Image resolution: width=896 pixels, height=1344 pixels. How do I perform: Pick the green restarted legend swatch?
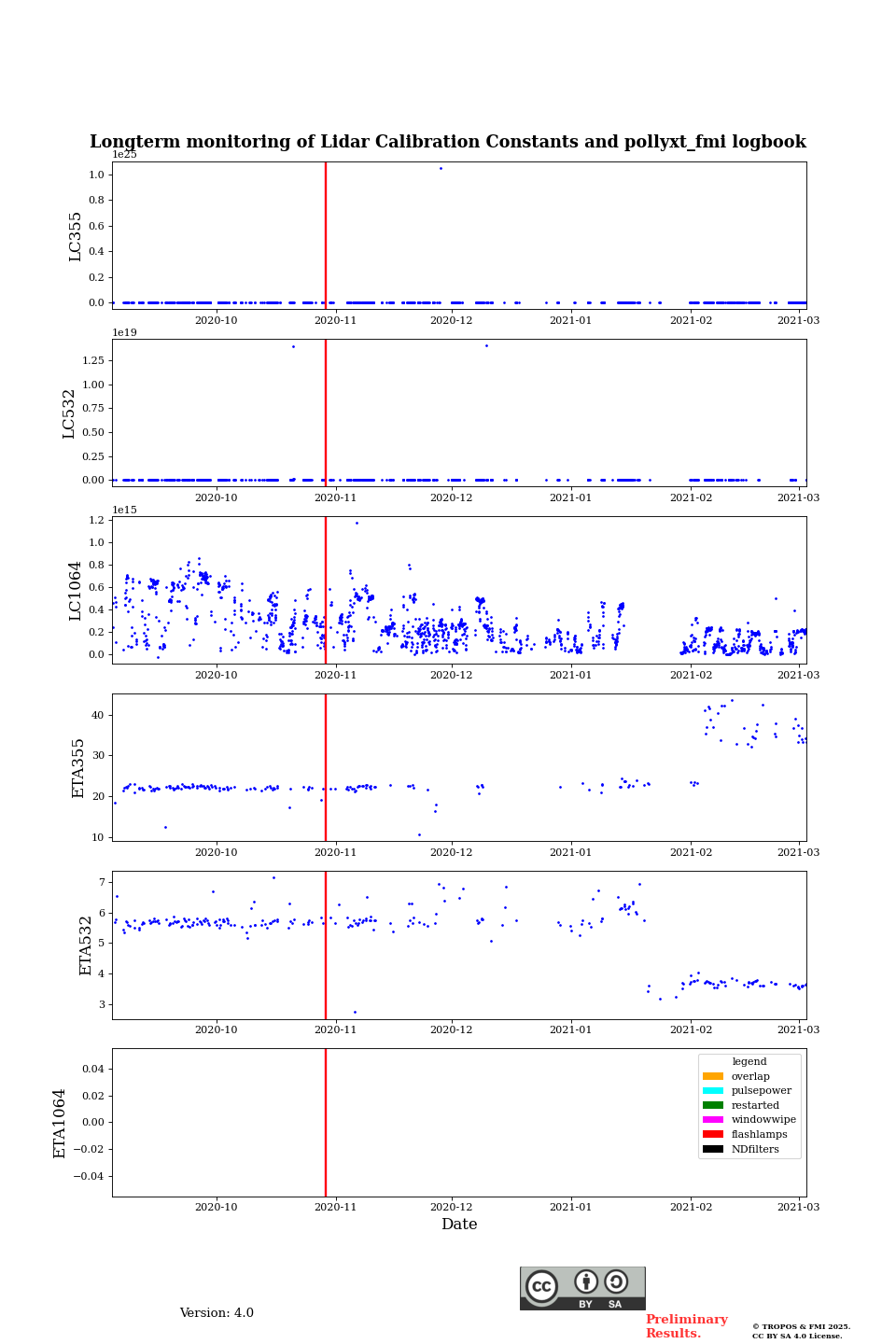click(x=712, y=1105)
